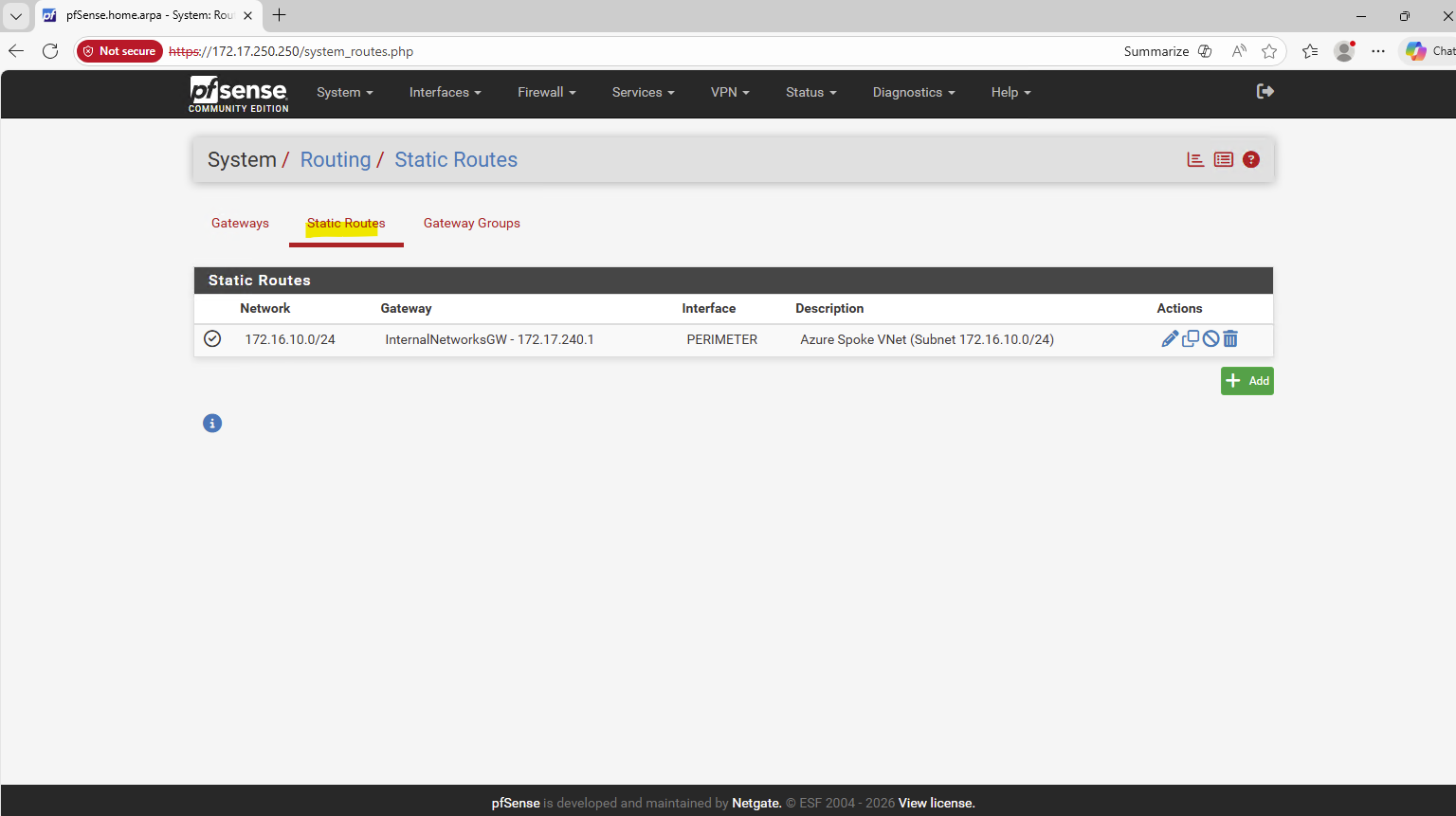Add this page to favorites star
Image resolution: width=1456 pixels, height=816 pixels.
pos(1269,51)
